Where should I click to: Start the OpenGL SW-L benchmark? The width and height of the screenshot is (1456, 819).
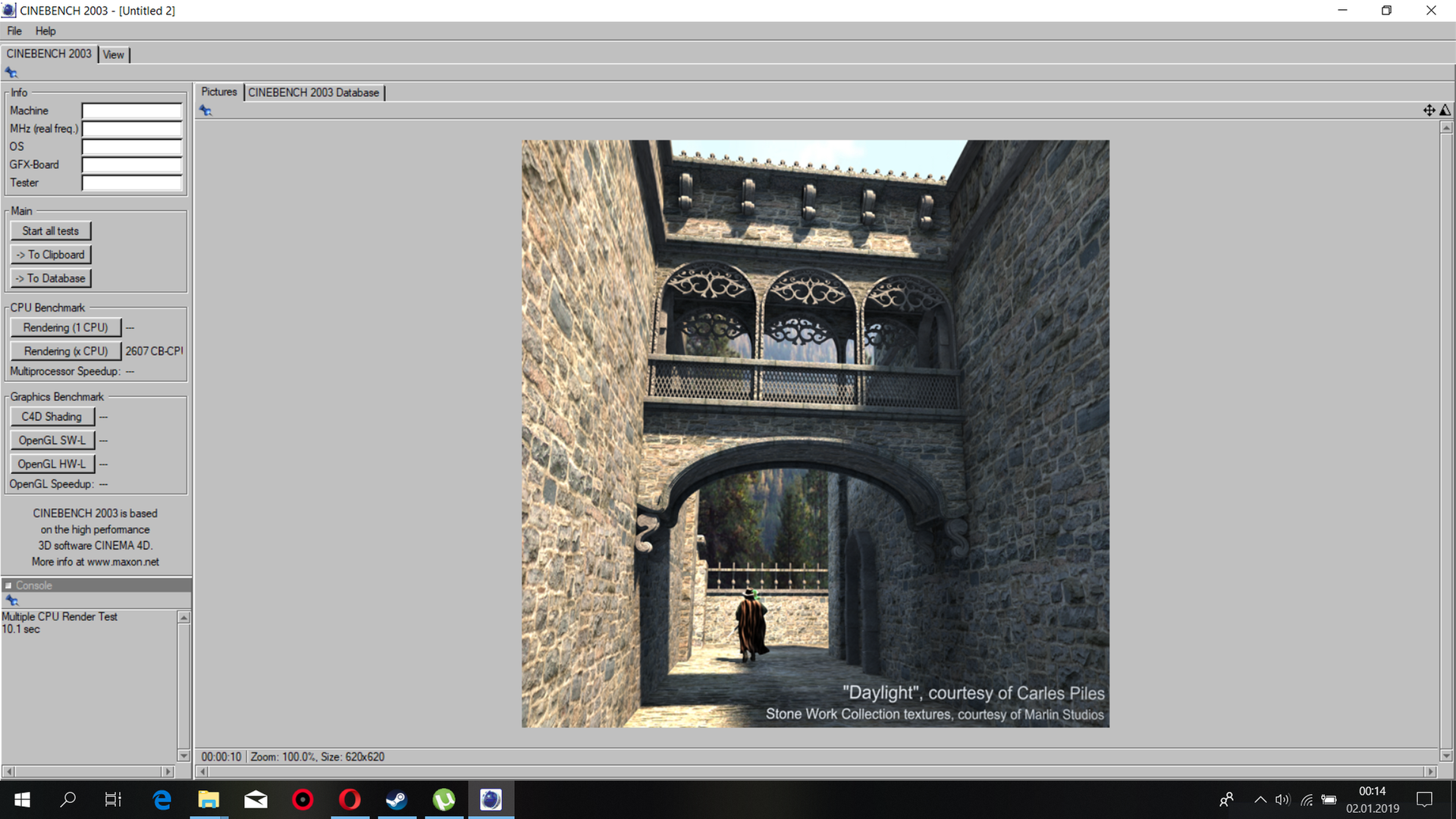pos(52,440)
